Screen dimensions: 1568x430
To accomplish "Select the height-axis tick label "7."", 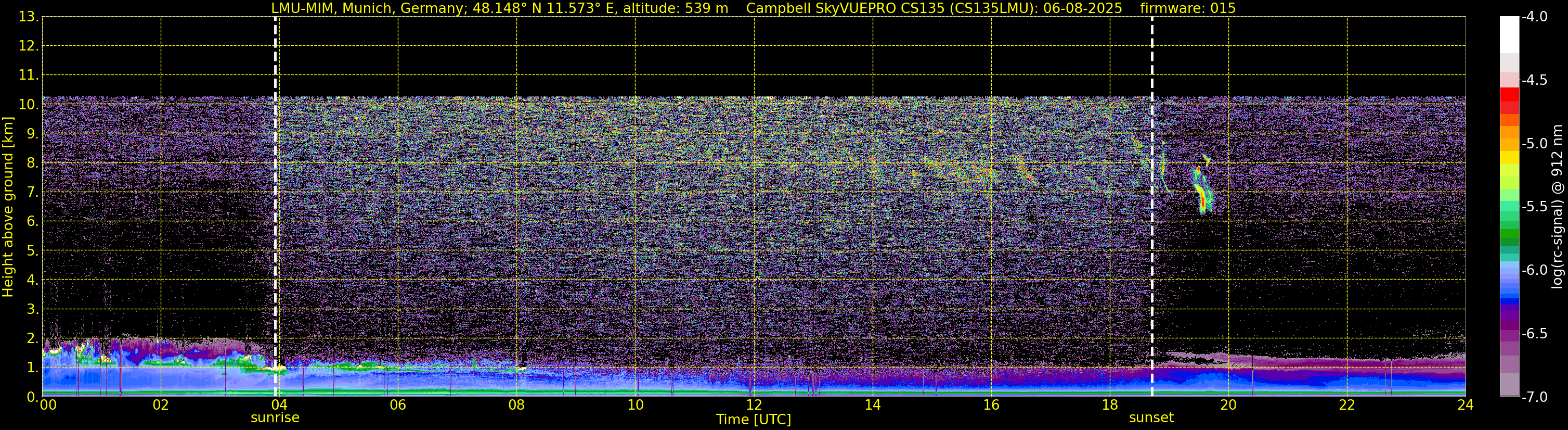I will tap(32, 192).
